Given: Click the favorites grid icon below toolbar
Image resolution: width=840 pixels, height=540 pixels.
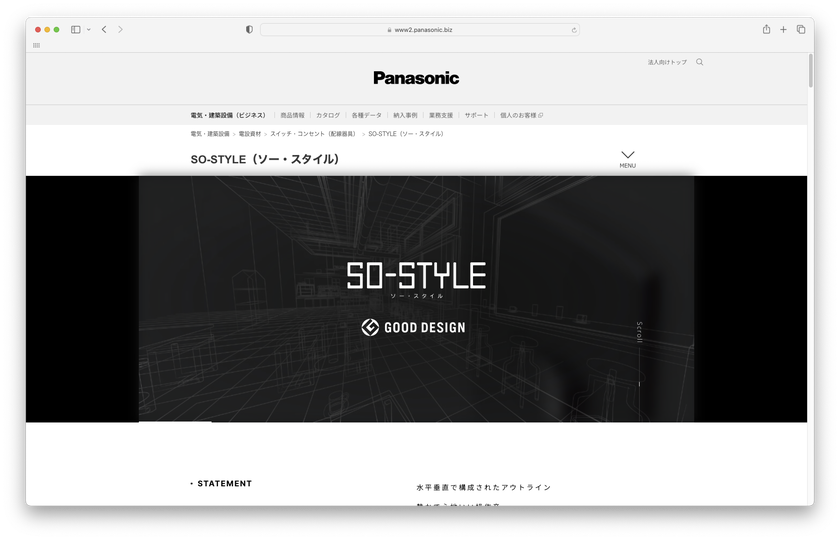Looking at the screenshot, I should click(36, 46).
